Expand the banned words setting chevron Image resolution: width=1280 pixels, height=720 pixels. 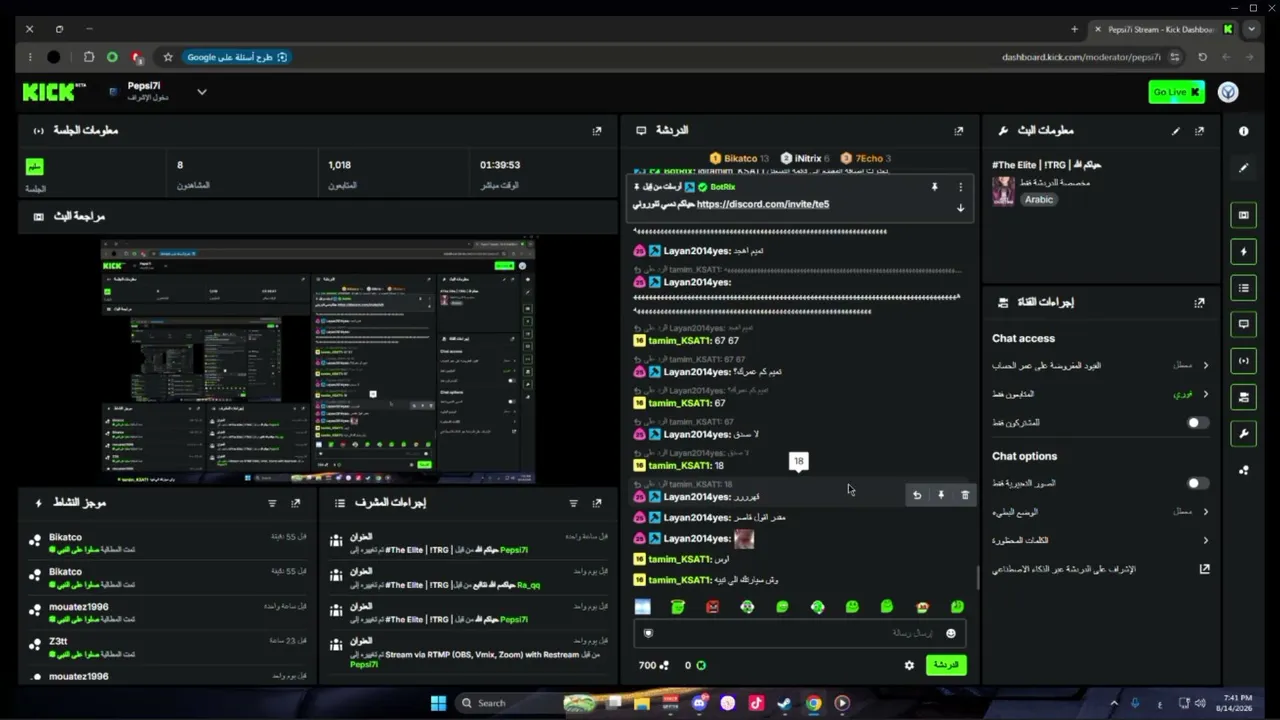tap(1205, 541)
